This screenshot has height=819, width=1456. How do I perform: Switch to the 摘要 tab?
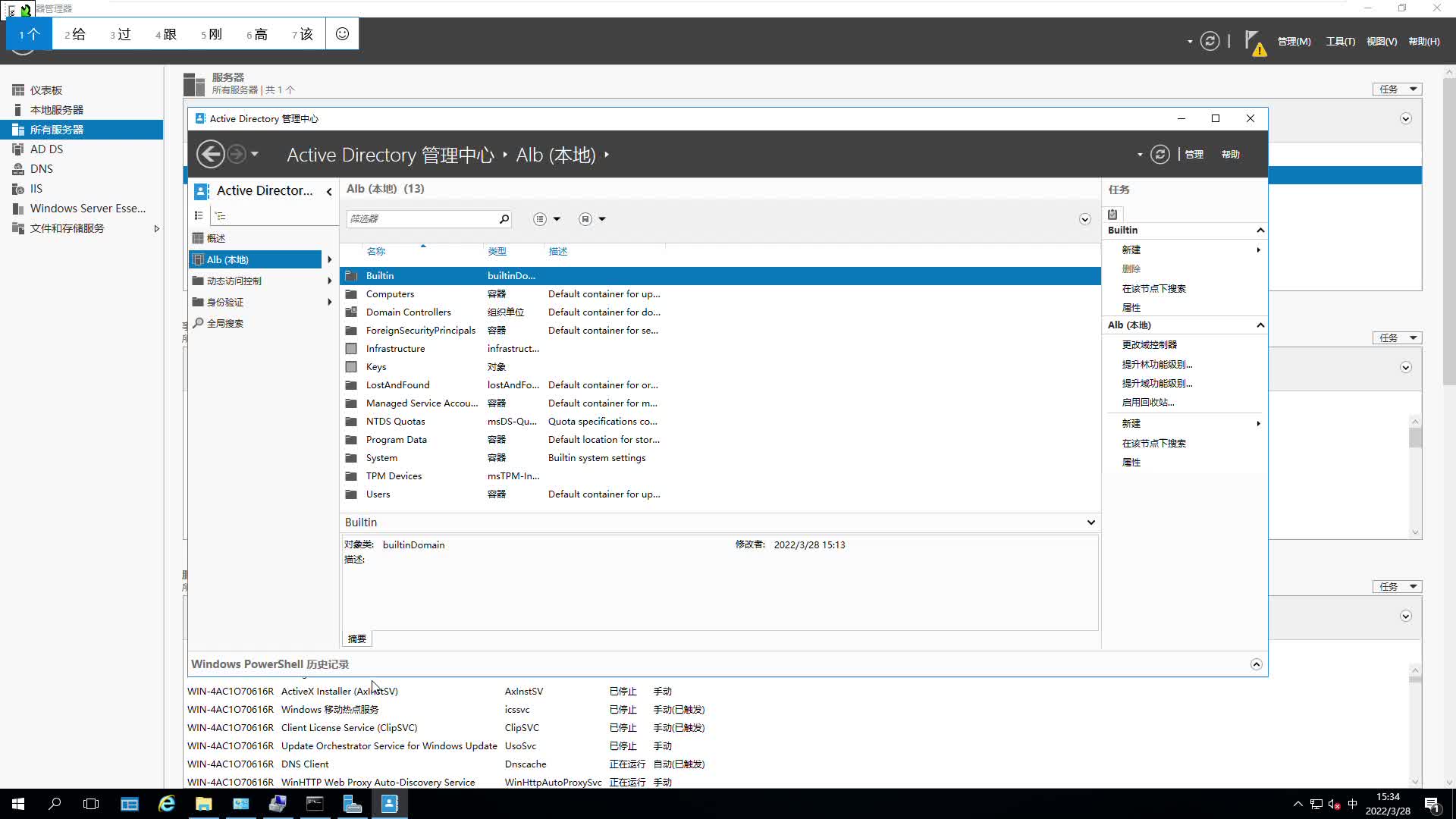click(x=356, y=639)
